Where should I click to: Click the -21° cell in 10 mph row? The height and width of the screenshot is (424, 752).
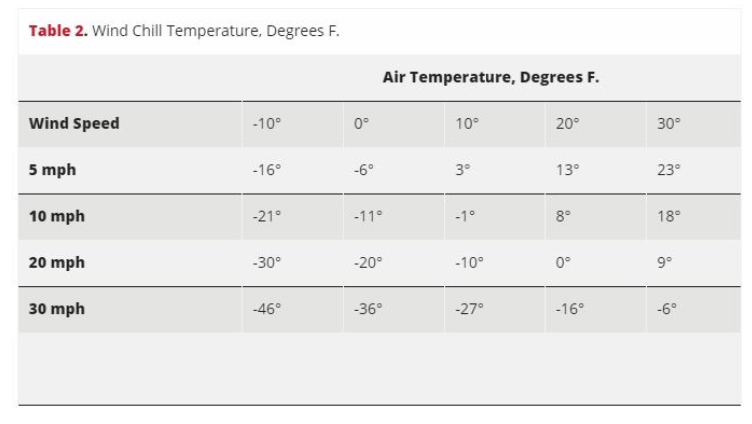click(x=268, y=216)
